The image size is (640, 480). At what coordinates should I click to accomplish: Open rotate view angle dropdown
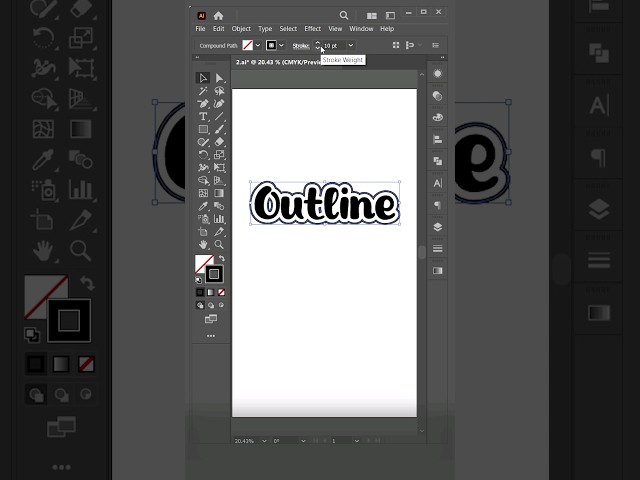click(x=303, y=441)
